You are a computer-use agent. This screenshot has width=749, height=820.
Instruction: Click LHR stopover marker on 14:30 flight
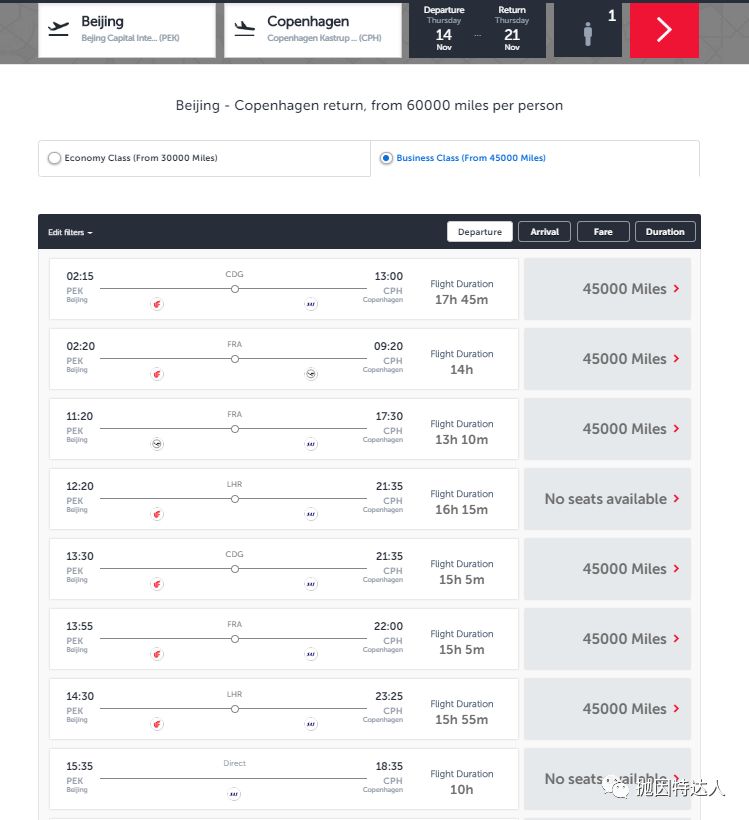coord(235,709)
